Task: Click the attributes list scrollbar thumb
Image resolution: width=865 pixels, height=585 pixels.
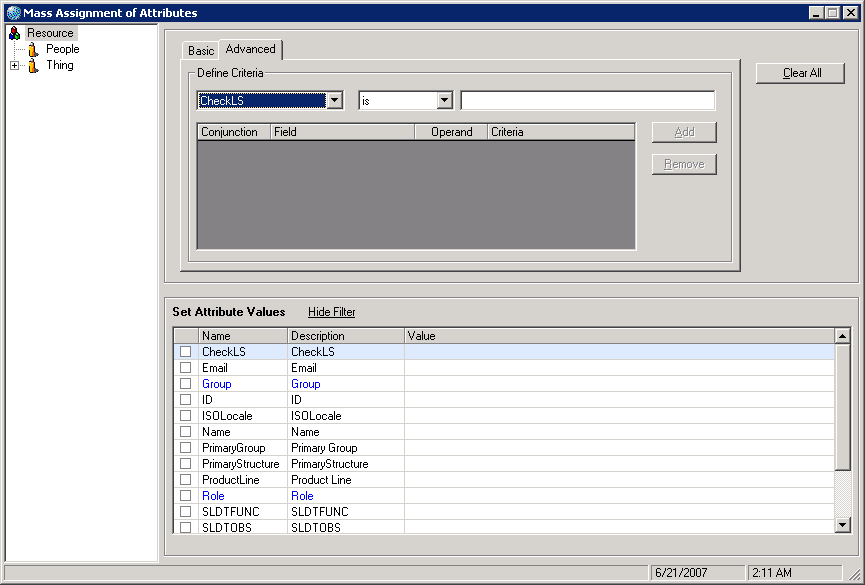Action: click(842, 407)
